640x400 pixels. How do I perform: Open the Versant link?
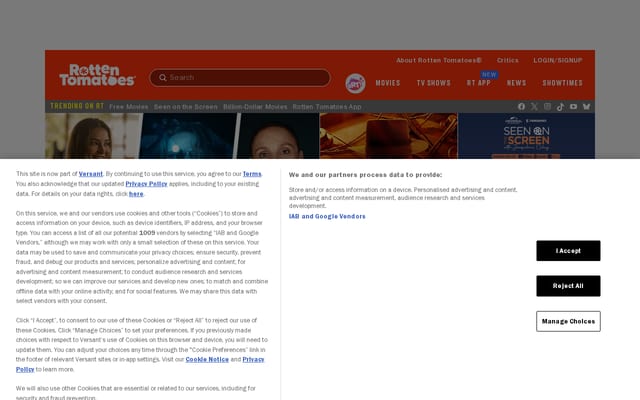click(x=91, y=174)
